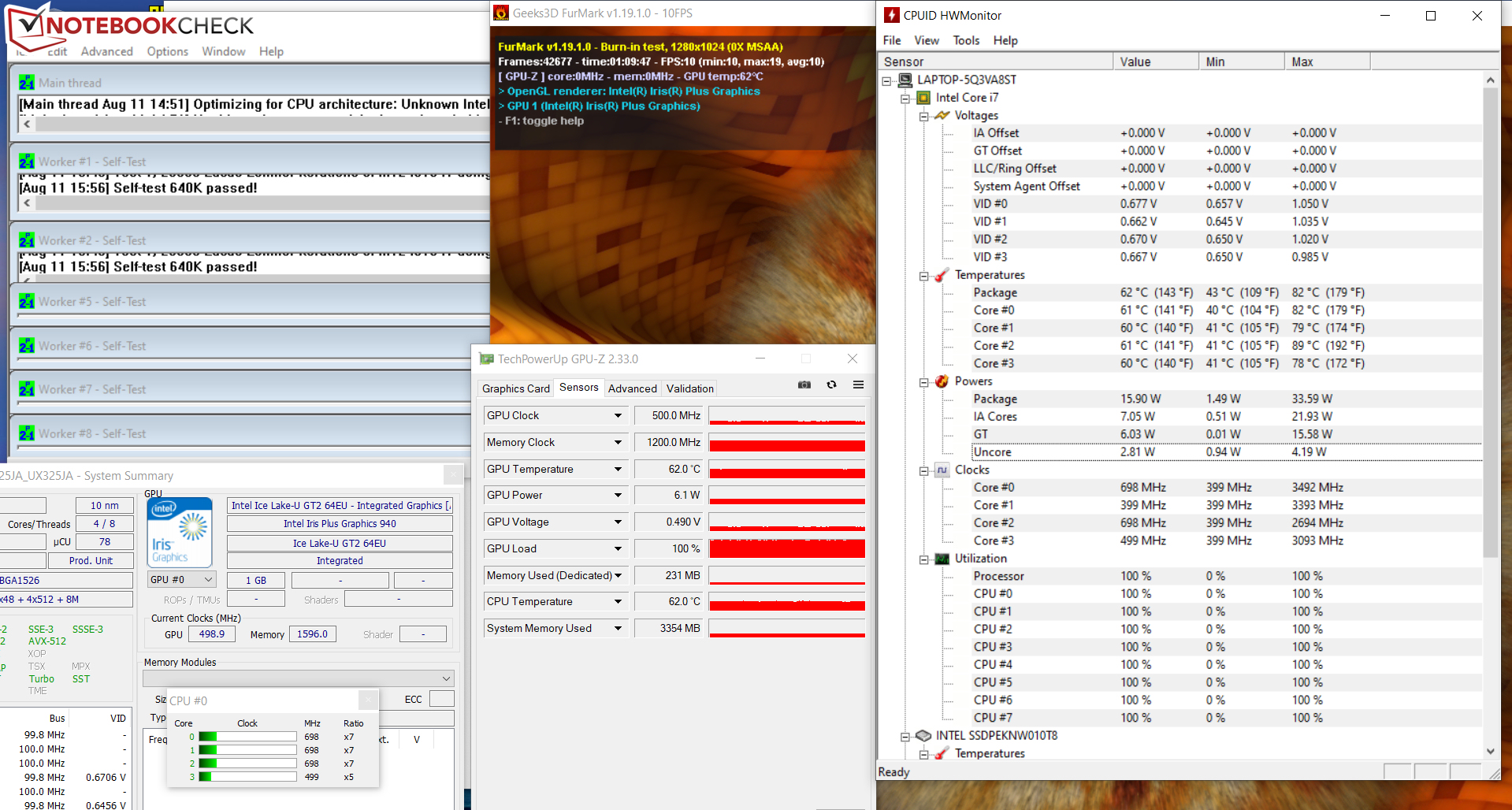Viewport: 1512px width, 810px height.
Task: Switch to the Advanced tab in GPU-Z
Action: coord(633,388)
